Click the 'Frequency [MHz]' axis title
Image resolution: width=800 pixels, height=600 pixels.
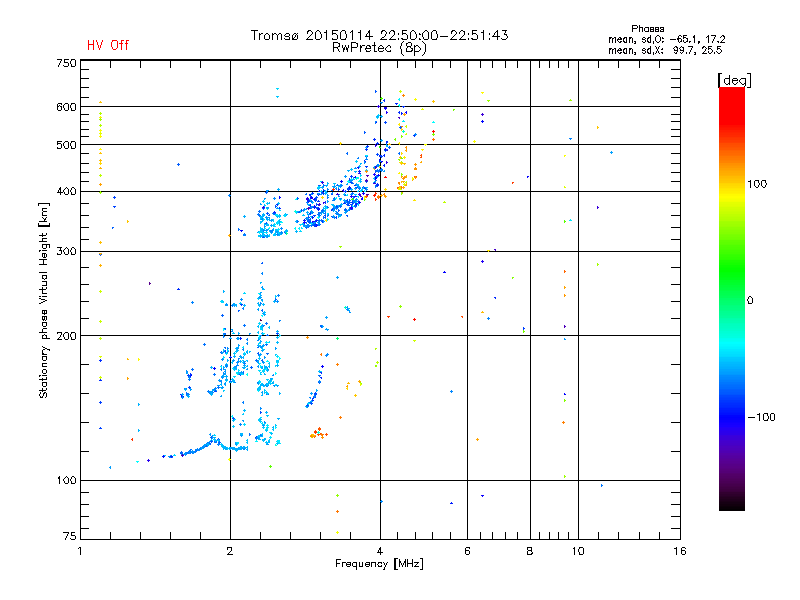tap(379, 564)
